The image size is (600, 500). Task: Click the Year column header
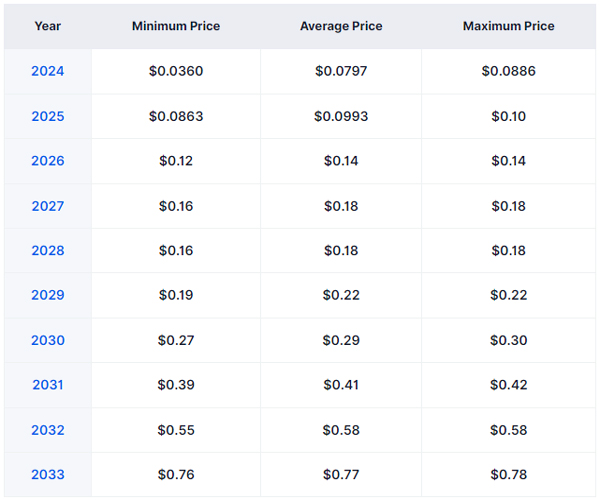click(47, 26)
